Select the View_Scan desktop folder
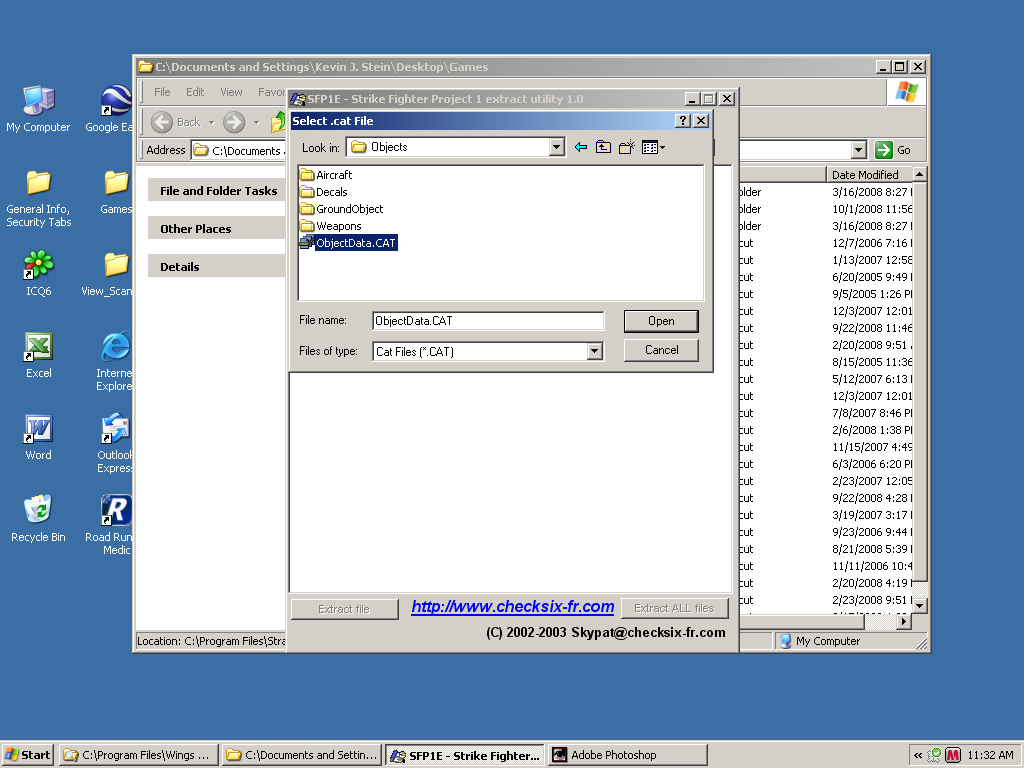Screen dimensions: 1024x768 [x=107, y=274]
